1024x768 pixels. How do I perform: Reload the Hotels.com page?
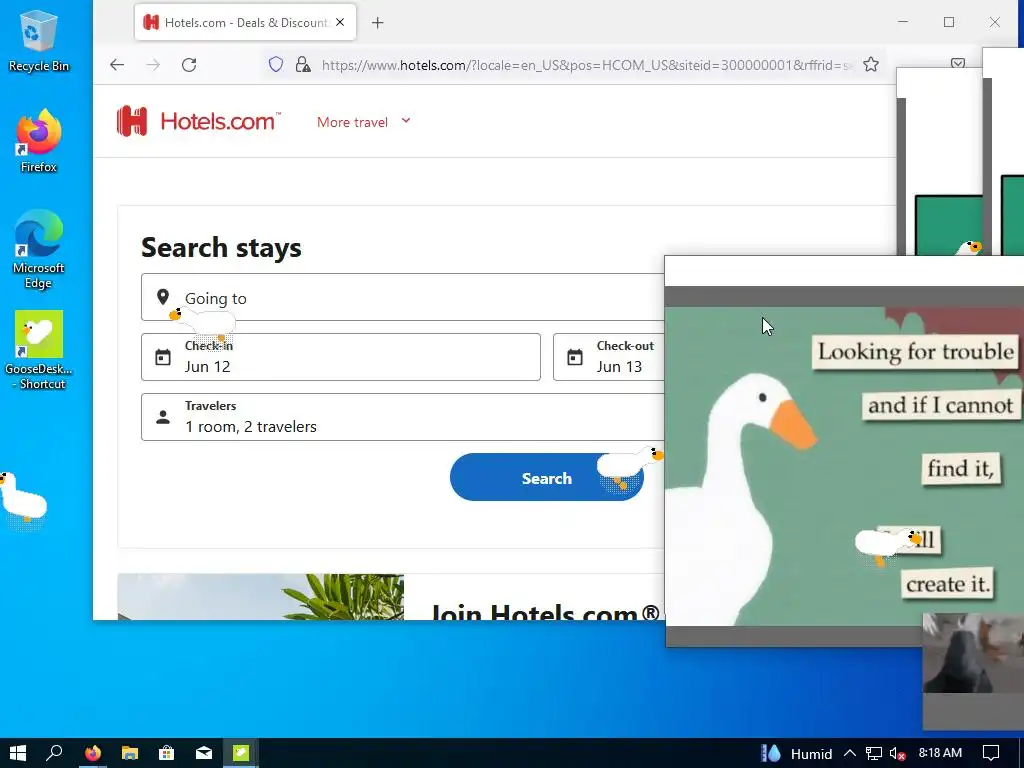click(189, 65)
